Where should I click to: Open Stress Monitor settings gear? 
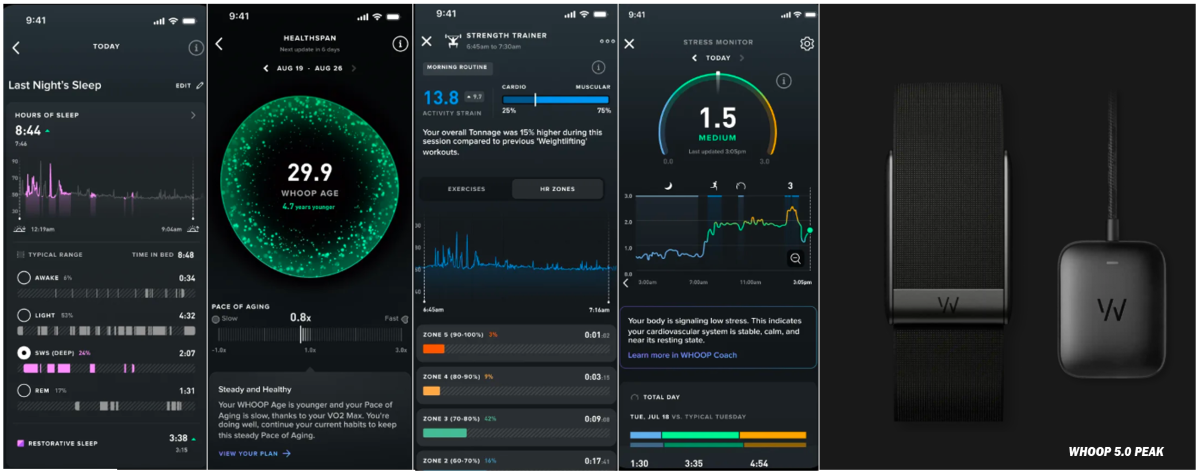pos(806,44)
